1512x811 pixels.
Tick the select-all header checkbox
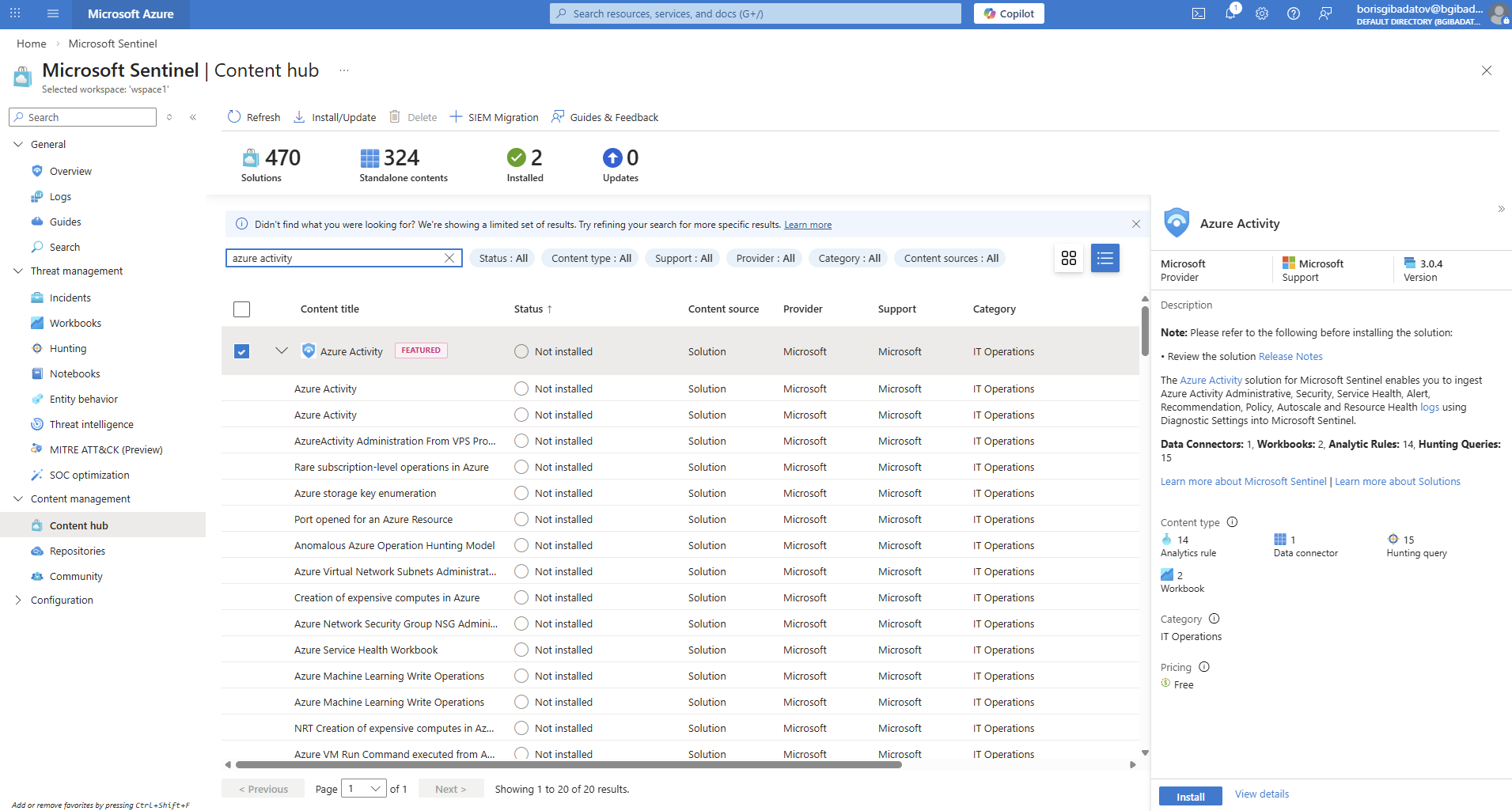242,309
